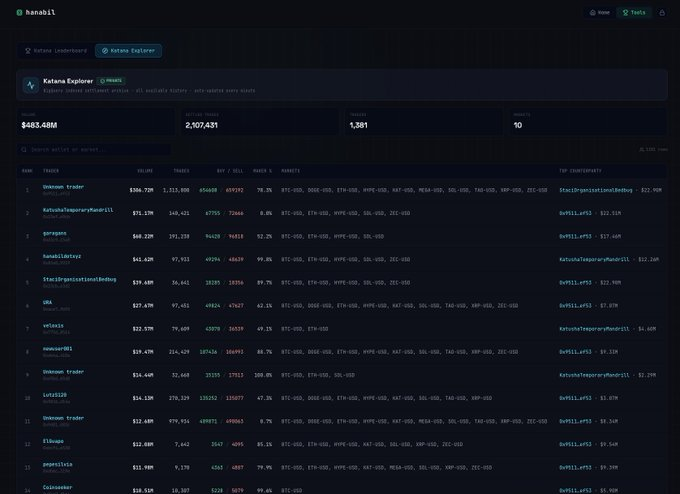Click the 7,642 trades cell

click(x=182, y=444)
